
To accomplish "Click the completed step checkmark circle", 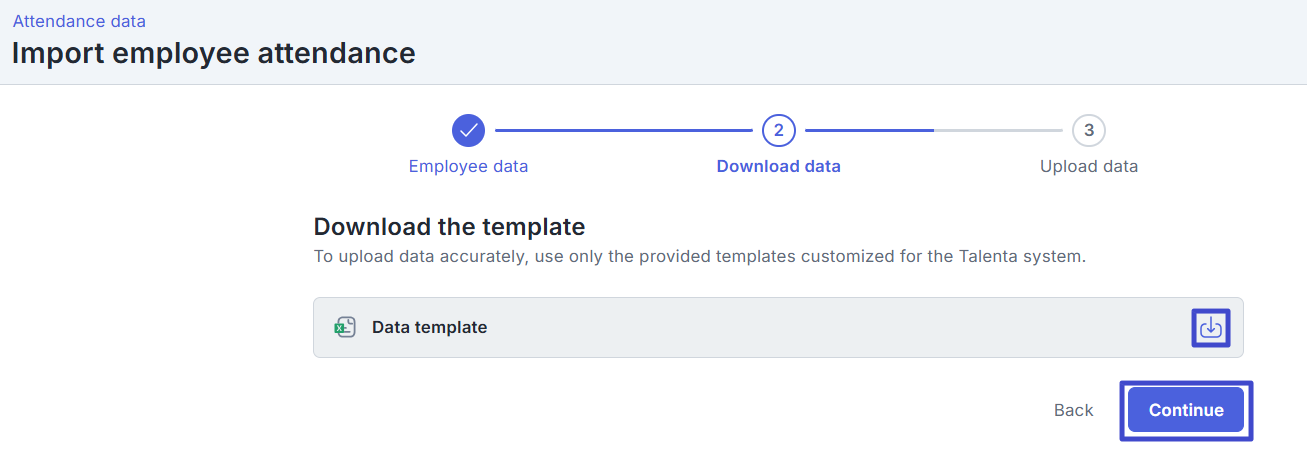I will [x=468, y=130].
